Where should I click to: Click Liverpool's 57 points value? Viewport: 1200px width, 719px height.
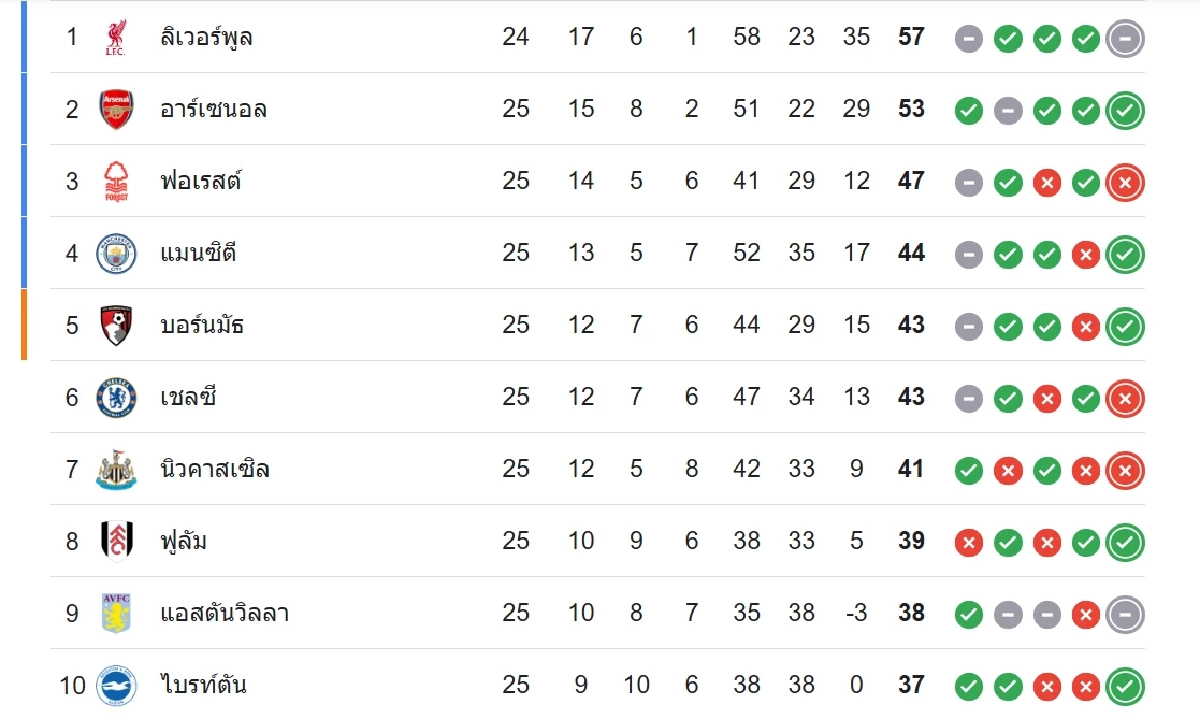point(911,38)
